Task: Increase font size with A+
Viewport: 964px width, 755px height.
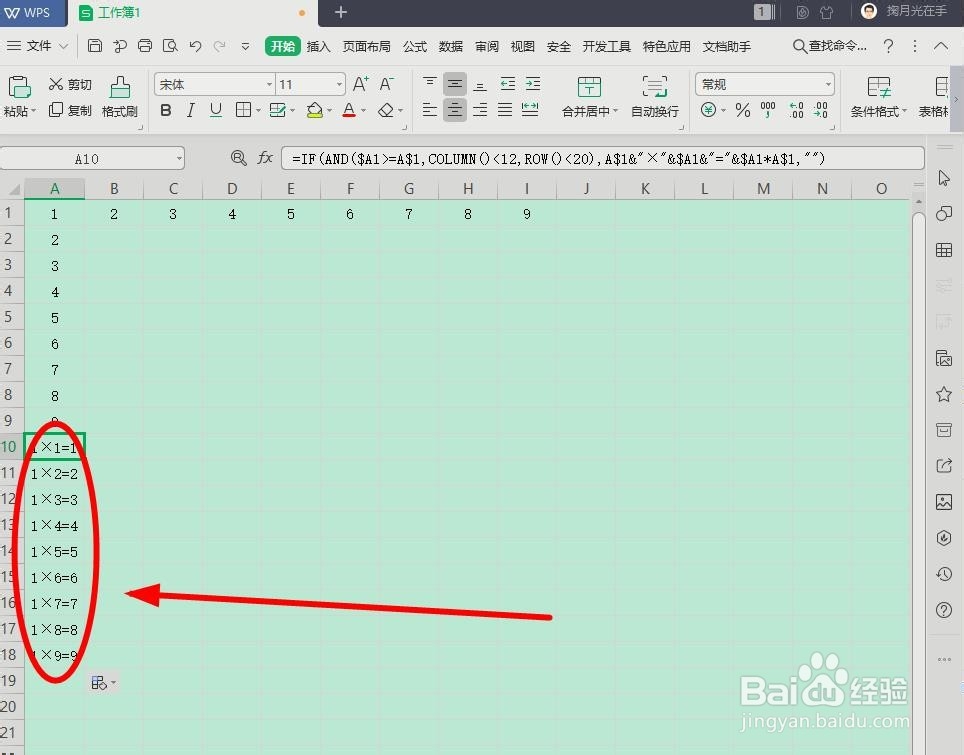Action: [361, 84]
